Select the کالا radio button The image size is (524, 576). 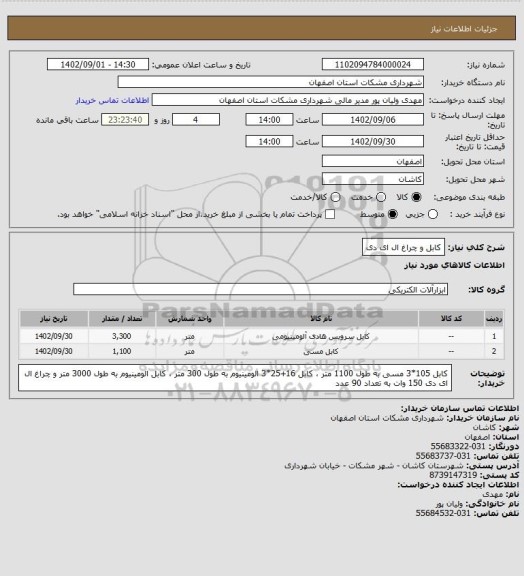[x=416, y=197]
